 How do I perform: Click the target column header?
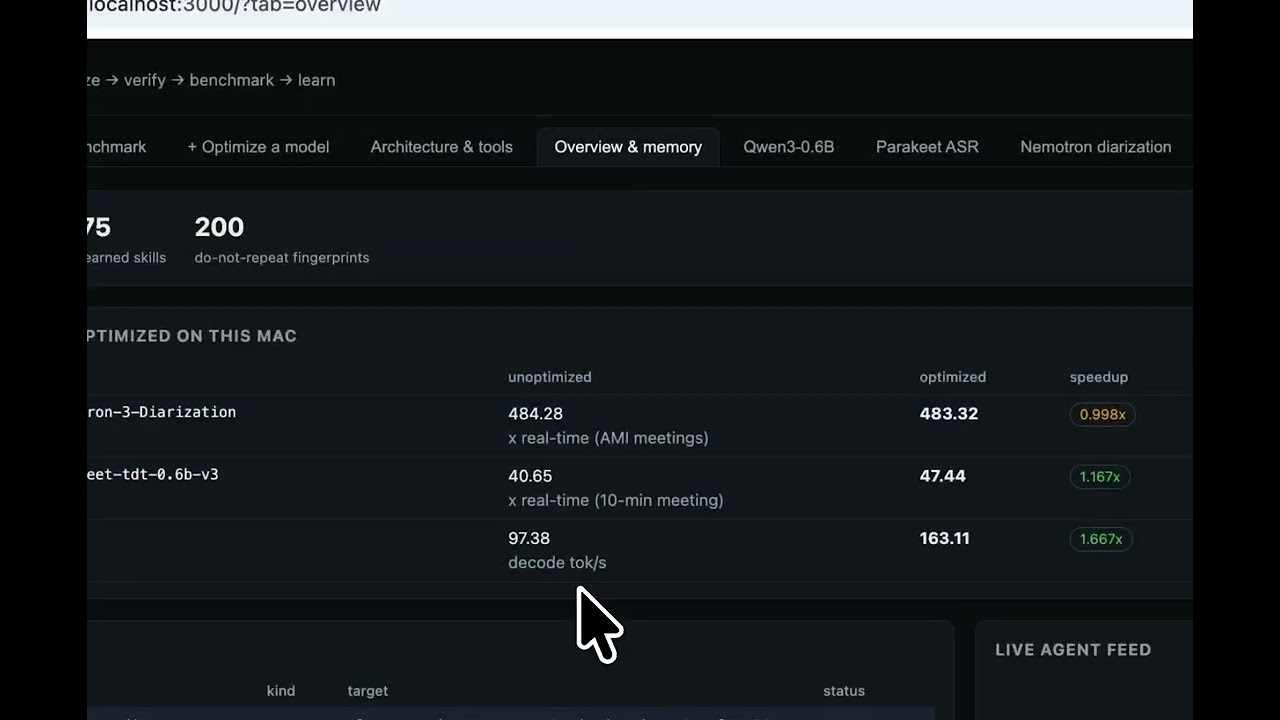(x=367, y=691)
